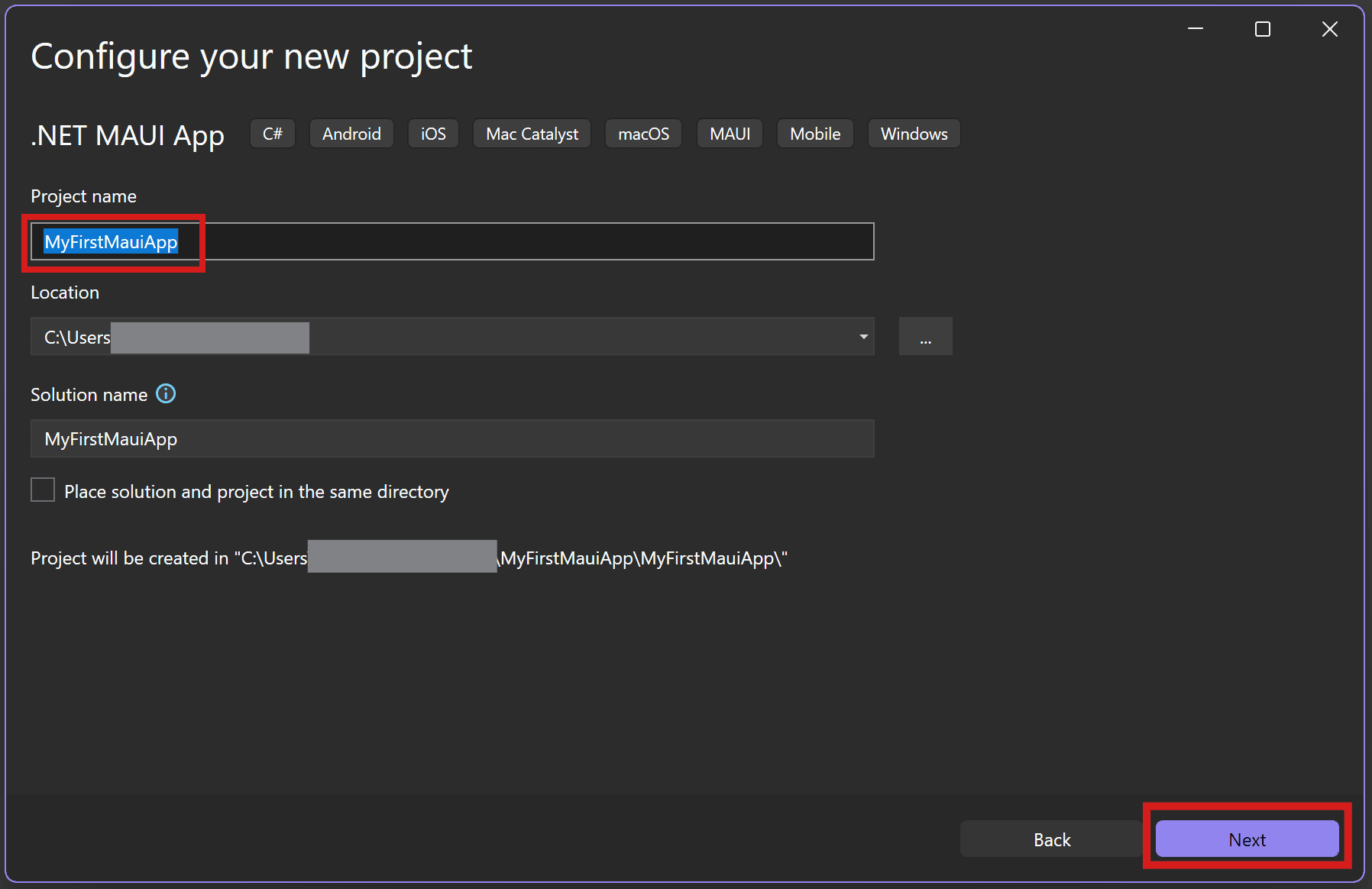Click the MAUI project type tag
Screen dimensions: 1372x889
[730, 134]
